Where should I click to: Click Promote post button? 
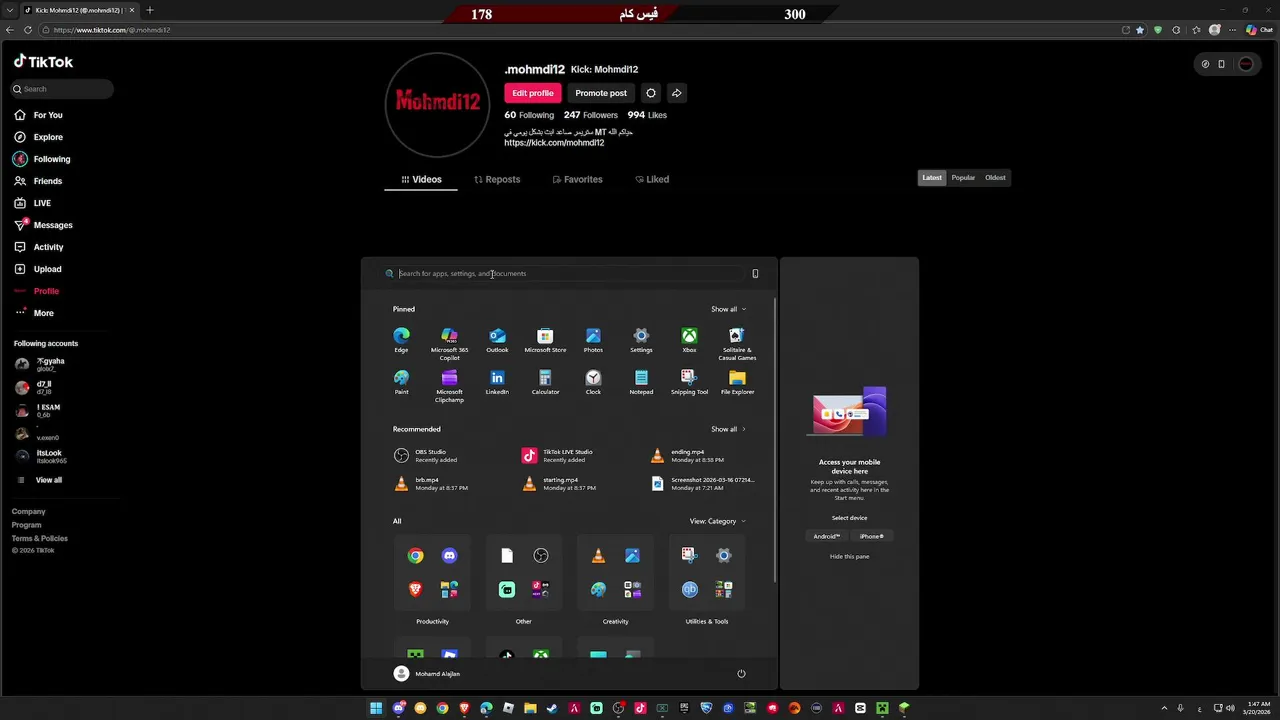tap(601, 93)
